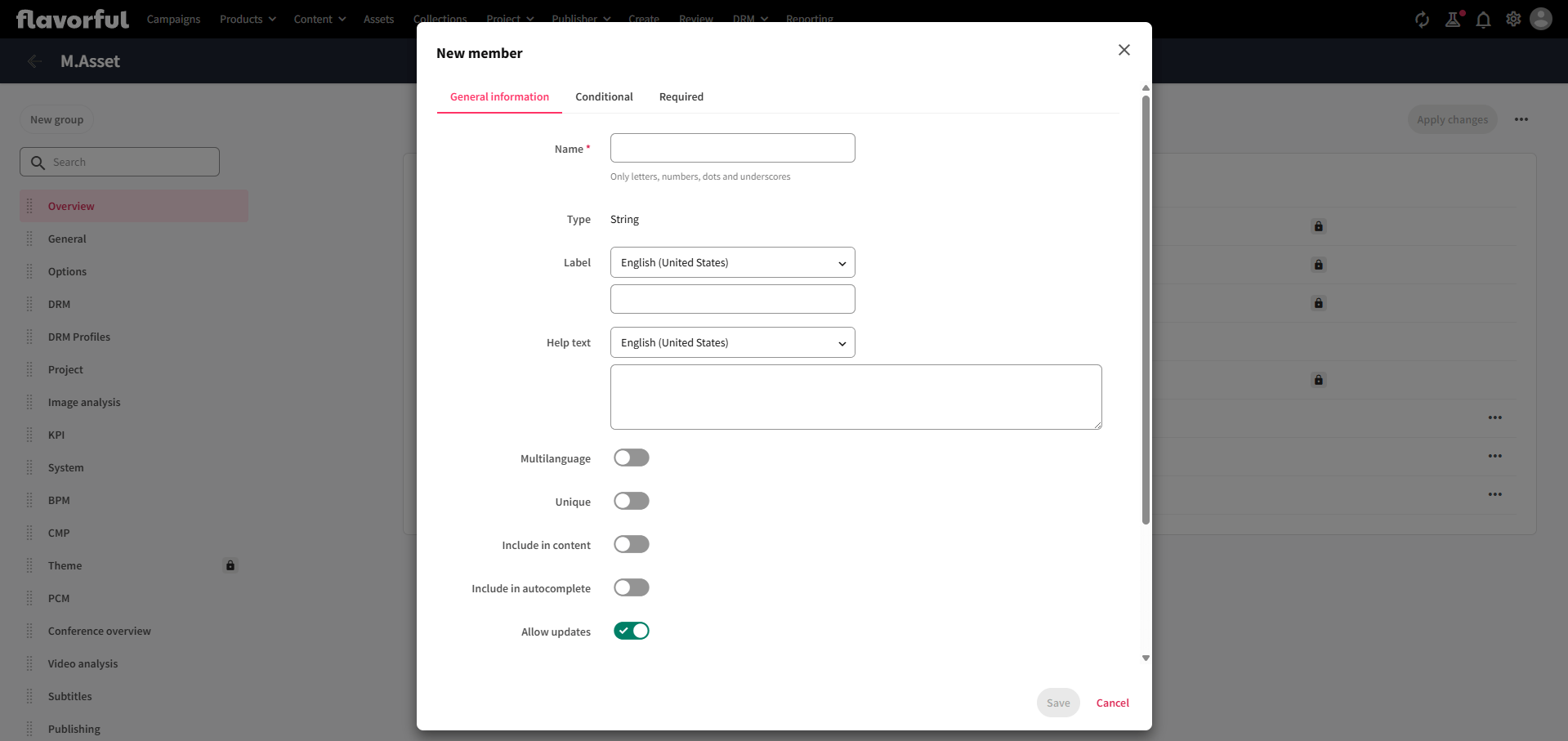Open the Products menu dropdown
This screenshot has width=1568, height=741.
pos(248,19)
